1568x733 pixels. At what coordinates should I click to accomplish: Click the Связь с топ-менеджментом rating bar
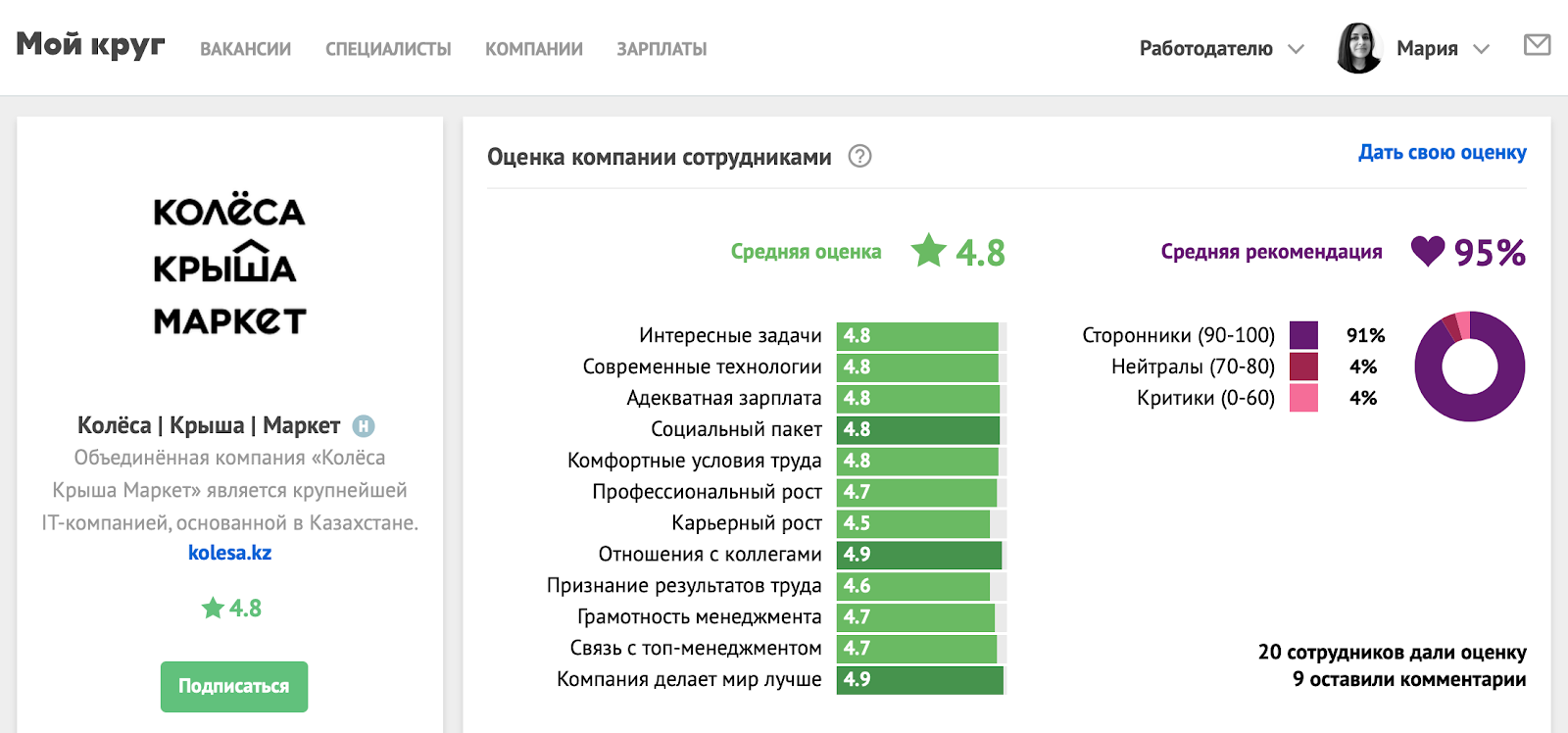921,649
